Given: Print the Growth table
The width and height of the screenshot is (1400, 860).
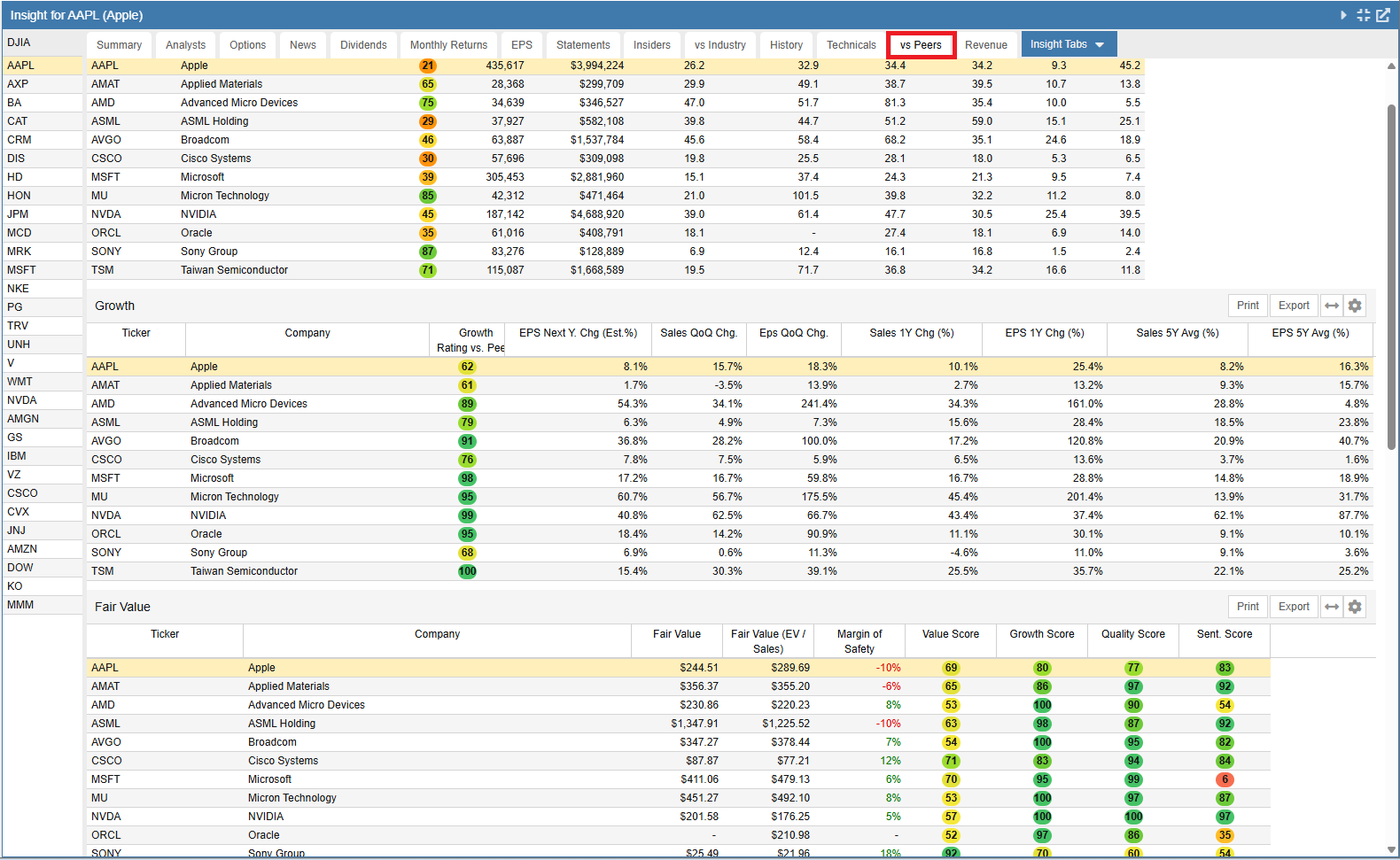Looking at the screenshot, I should click(x=1248, y=306).
